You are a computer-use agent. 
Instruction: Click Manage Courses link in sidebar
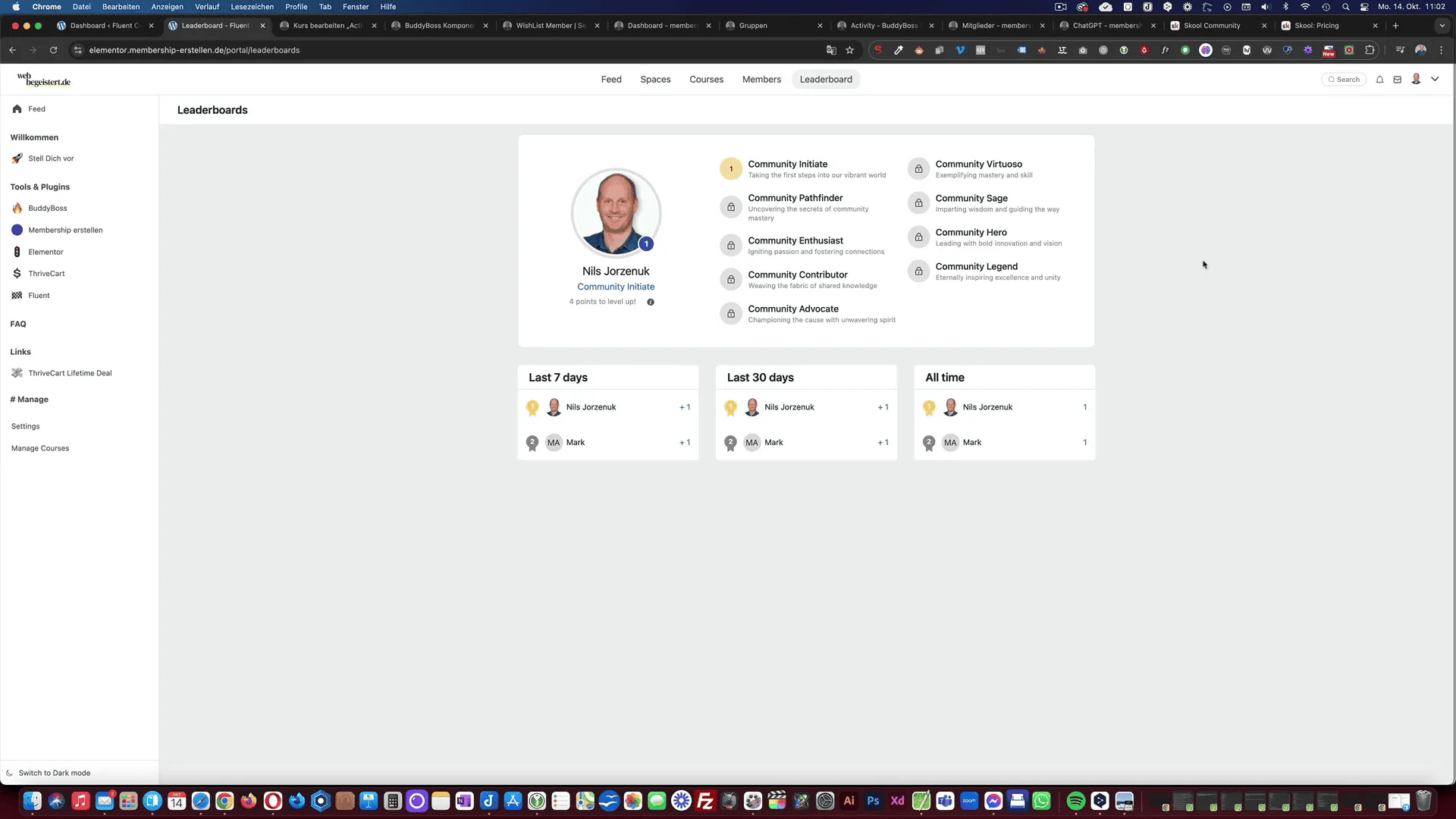click(x=40, y=448)
